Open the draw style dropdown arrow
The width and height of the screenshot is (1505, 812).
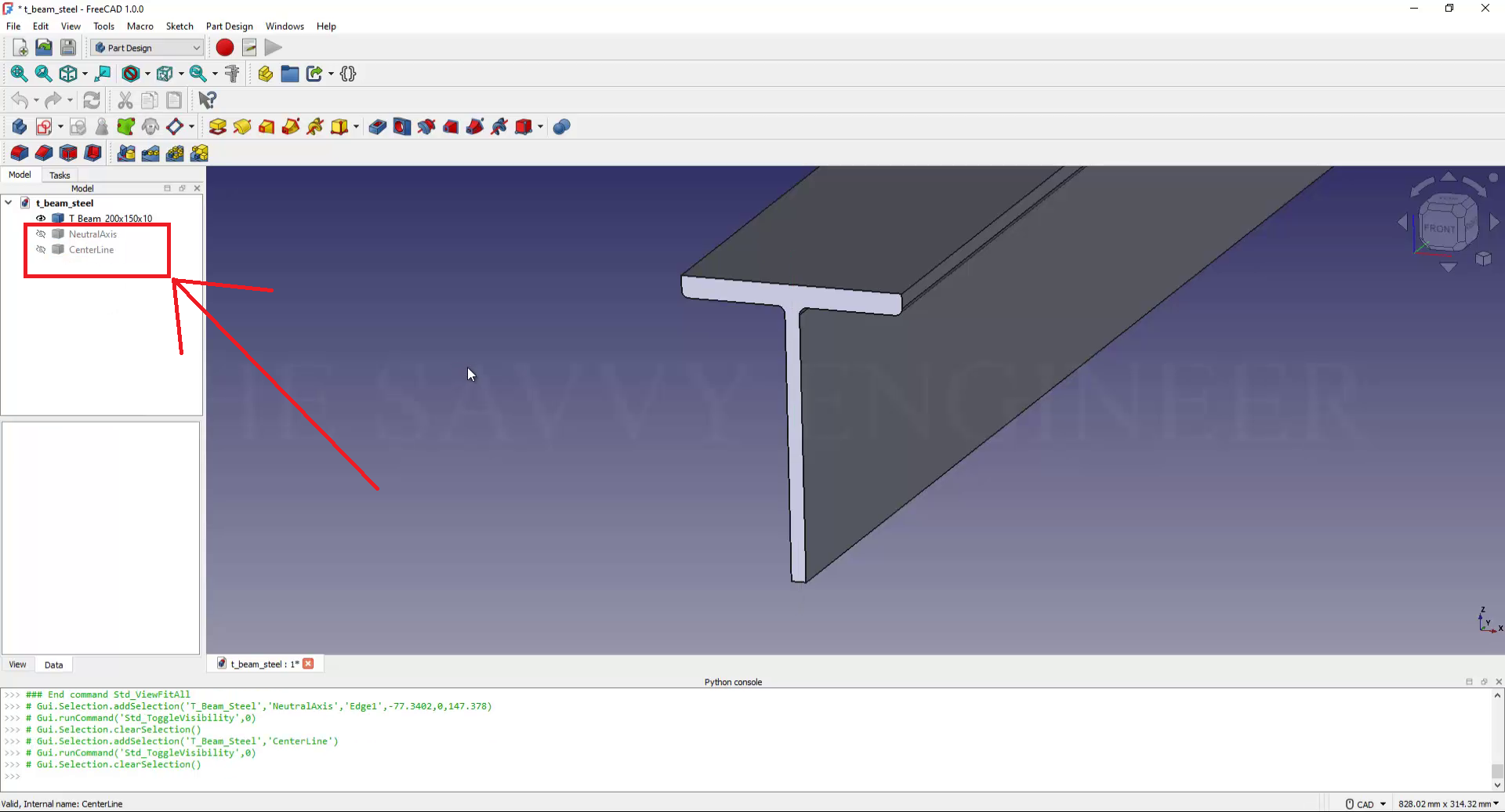(147, 74)
